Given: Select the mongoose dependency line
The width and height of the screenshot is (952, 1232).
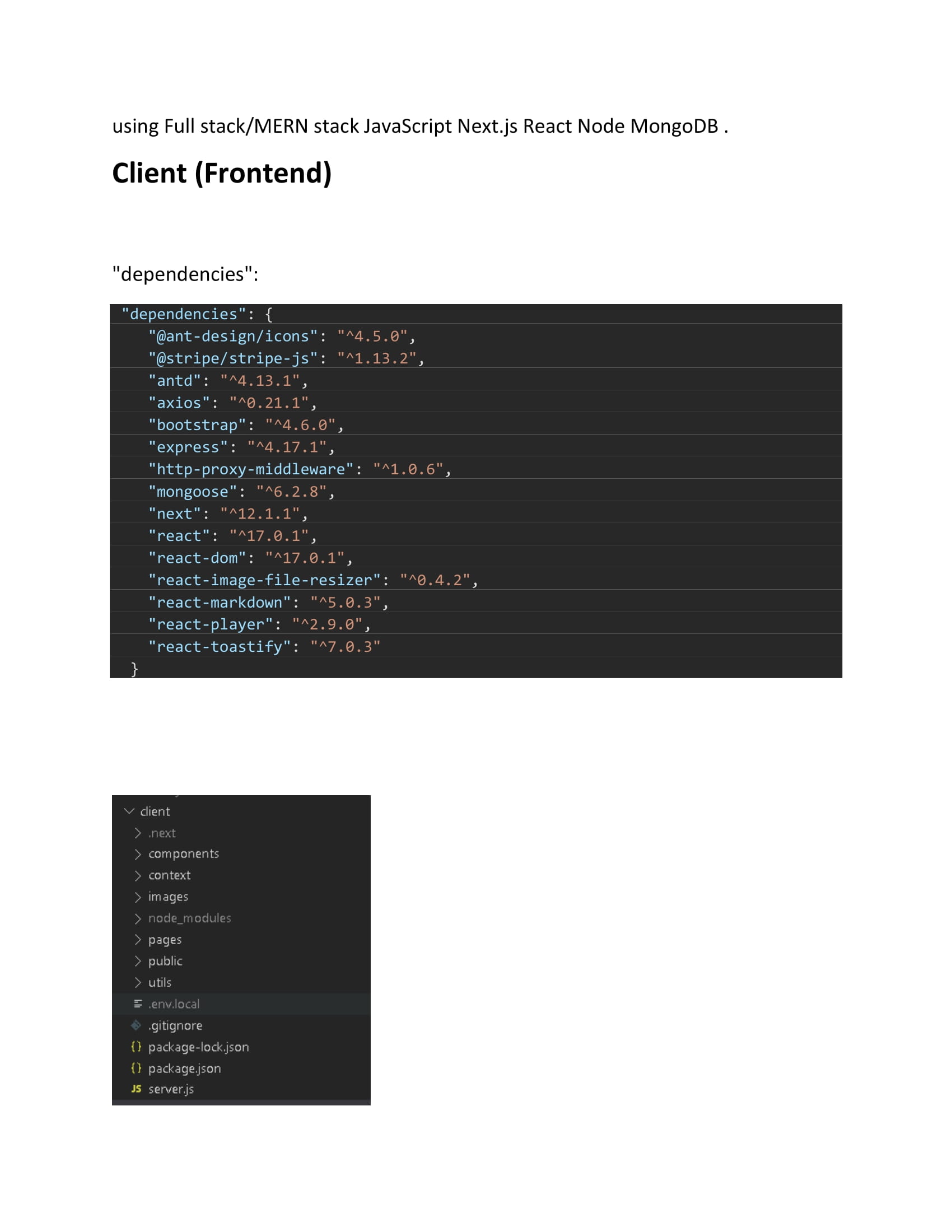Looking at the screenshot, I should coord(241,491).
